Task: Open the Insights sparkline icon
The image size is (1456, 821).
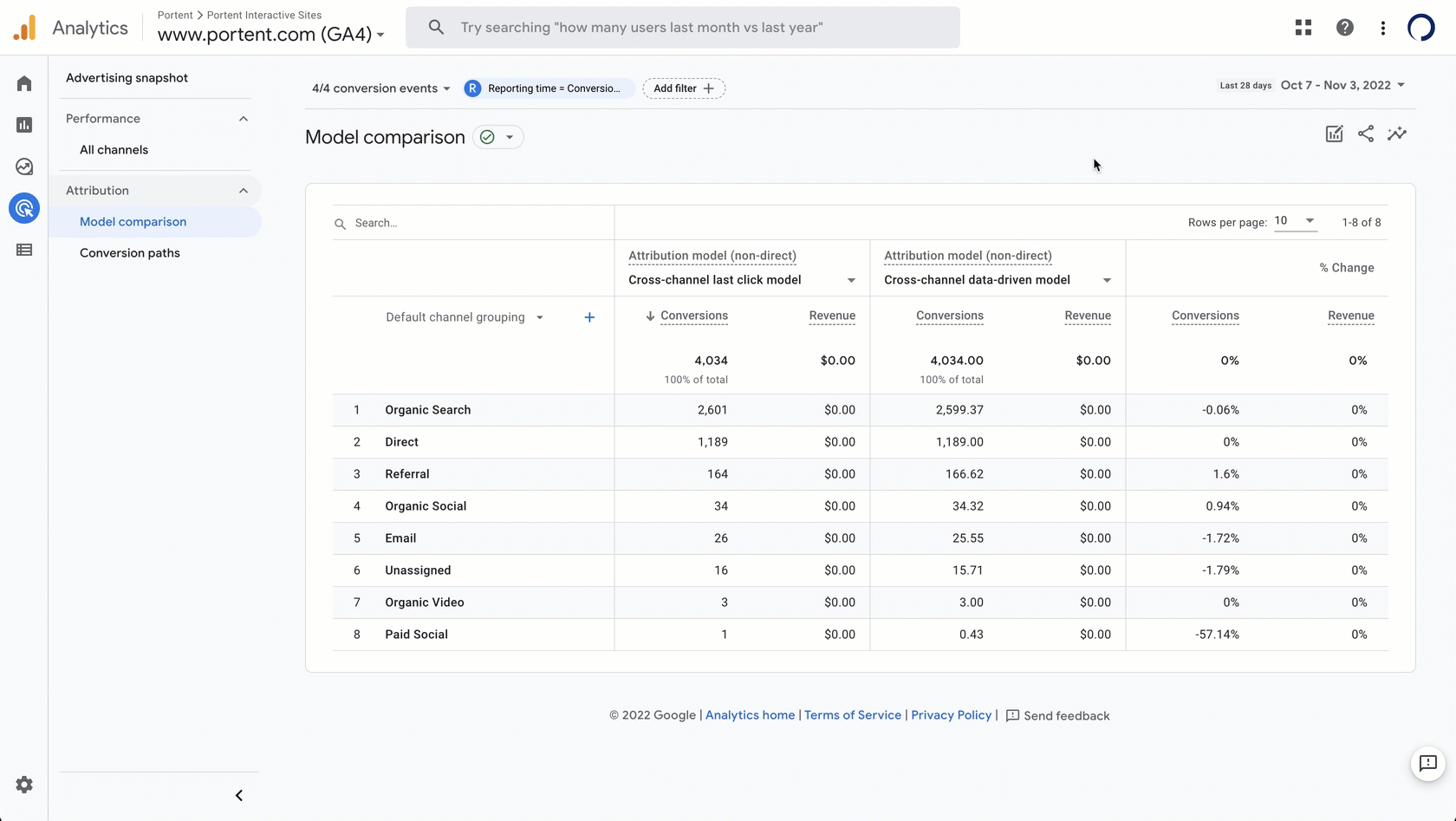Action: point(1397,134)
